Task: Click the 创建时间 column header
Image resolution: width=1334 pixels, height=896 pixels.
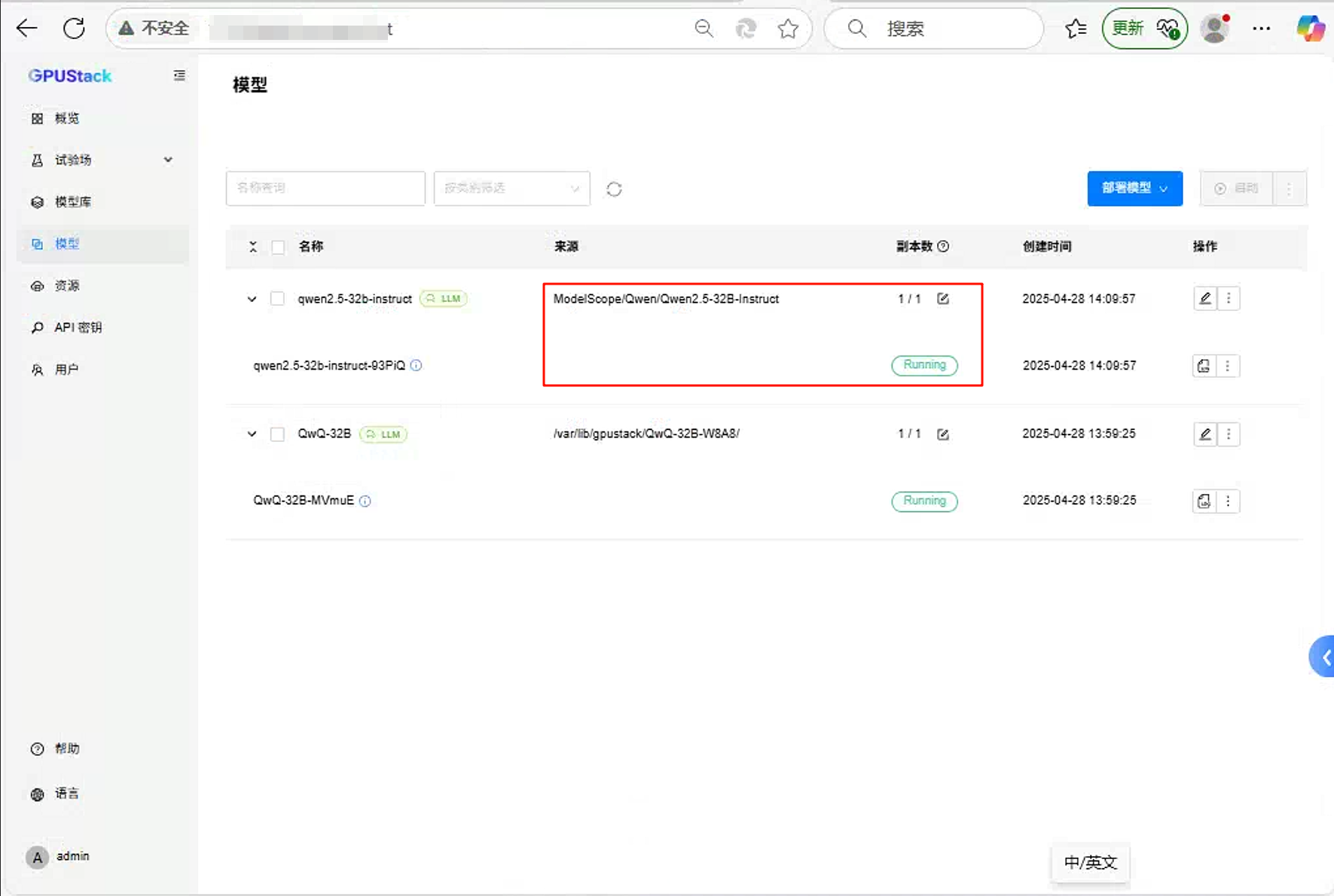Action: tap(1047, 246)
